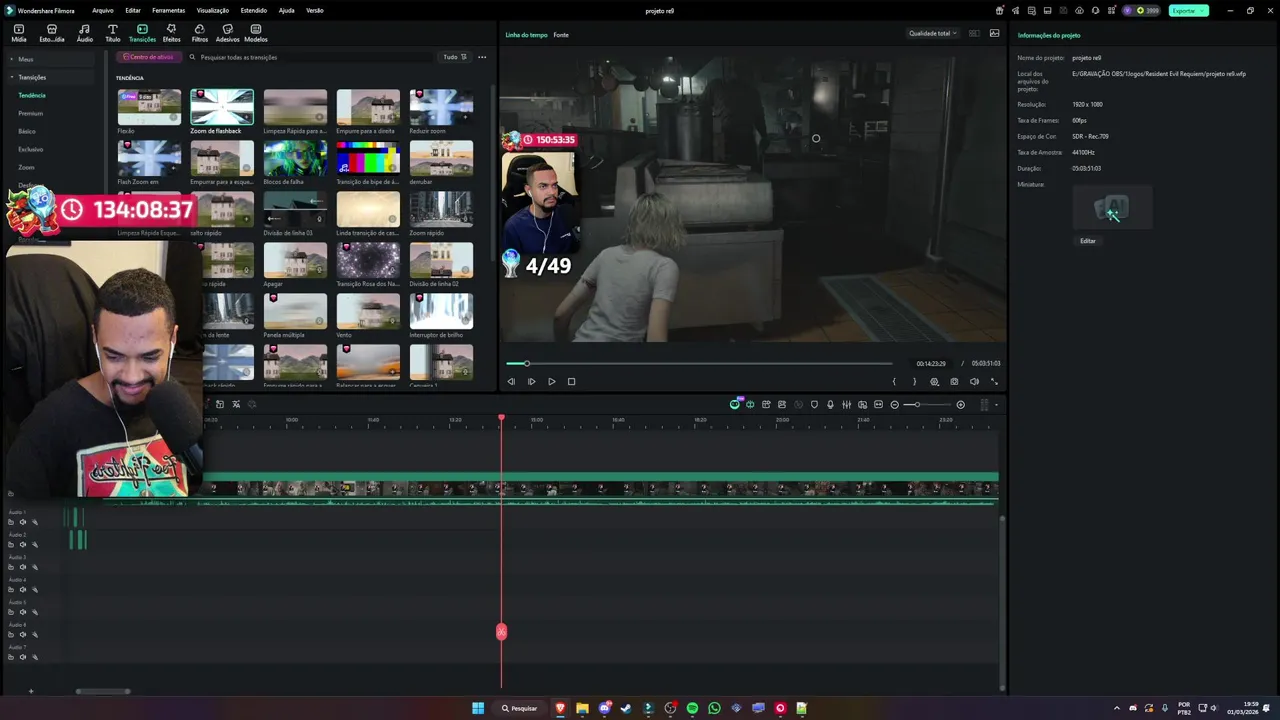Screen dimensions: 1280x720
Task: Step back one frame in preview
Action: (x=511, y=381)
